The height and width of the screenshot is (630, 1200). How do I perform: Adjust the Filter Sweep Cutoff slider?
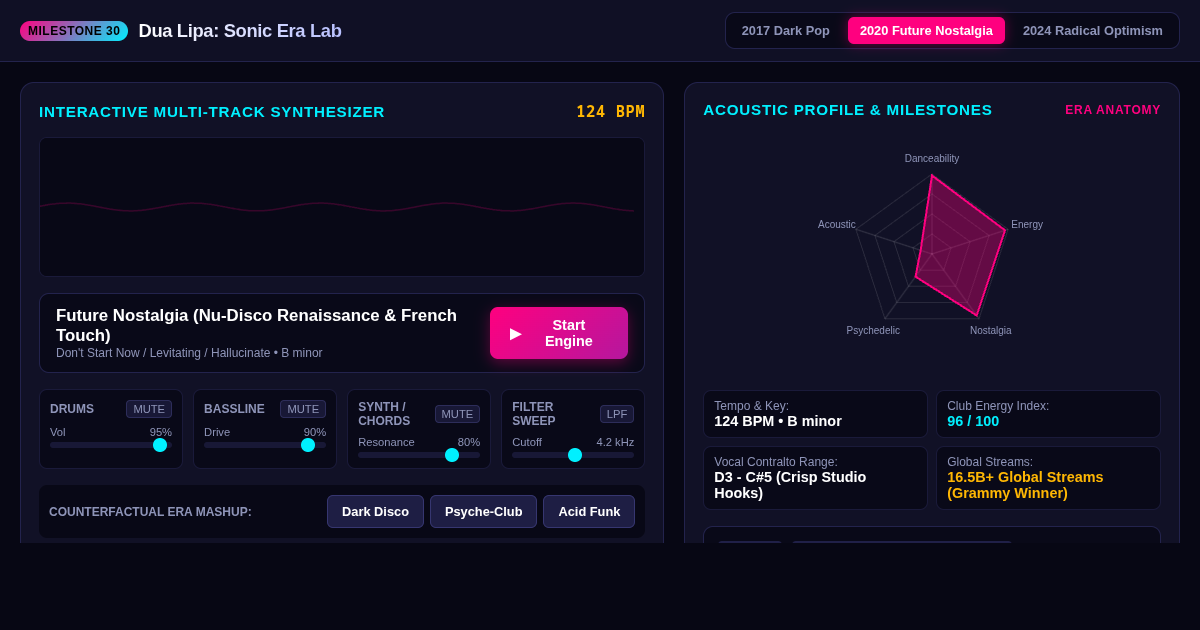point(573,455)
